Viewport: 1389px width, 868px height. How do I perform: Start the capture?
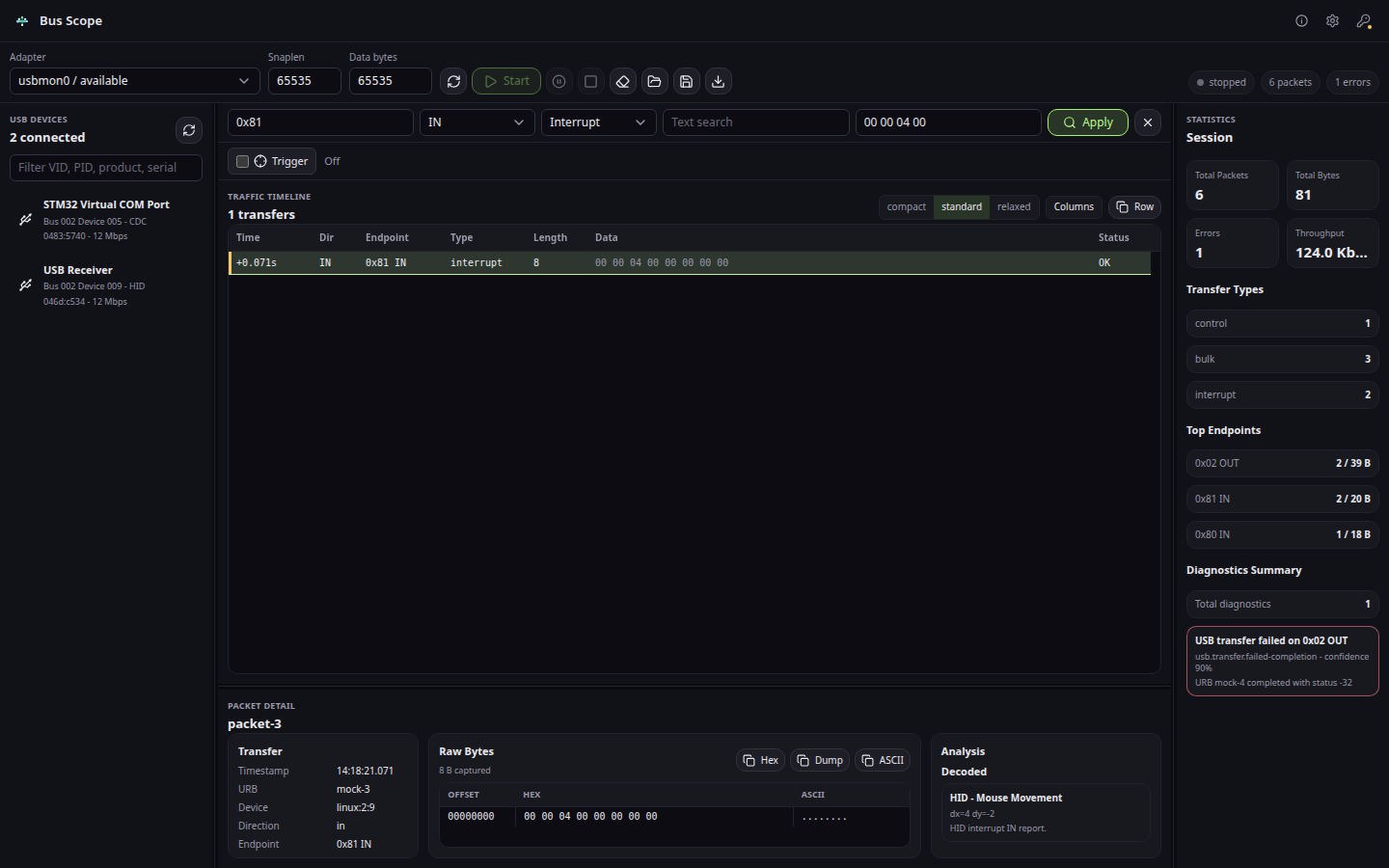tap(506, 81)
